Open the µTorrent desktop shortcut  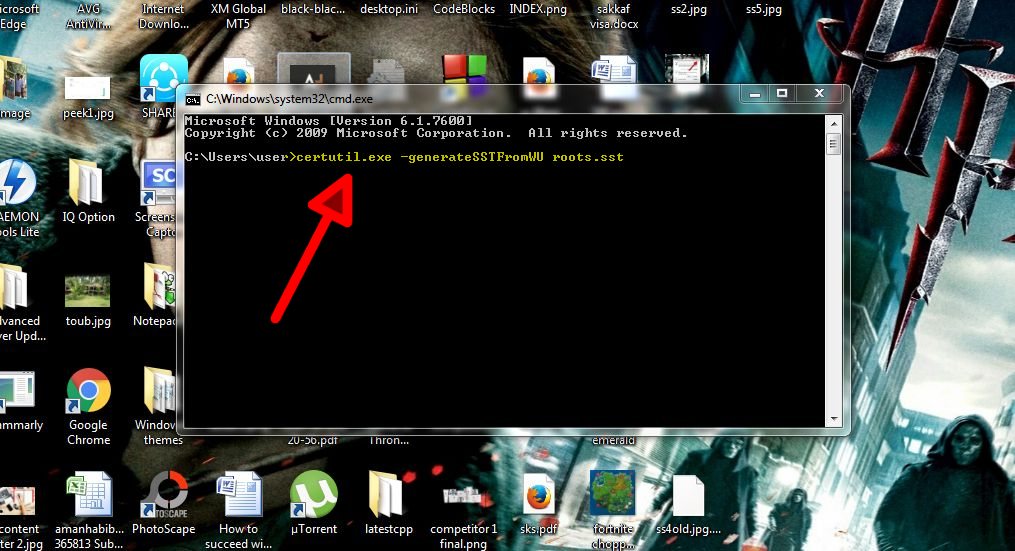point(313,494)
